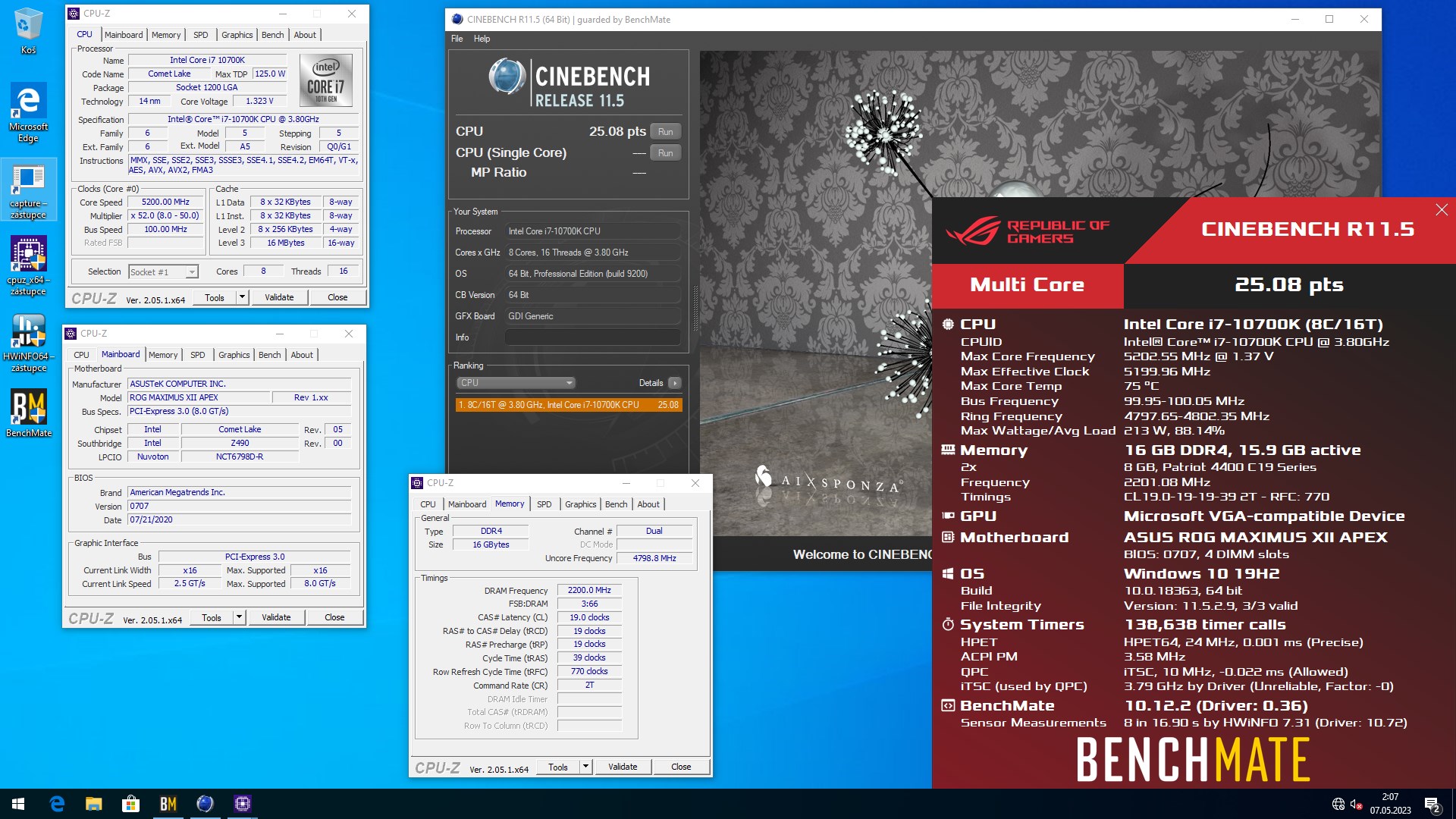Screen dimensions: 1456x819
Task: Click Close button in CPU-Z CPU window
Action: [337, 298]
